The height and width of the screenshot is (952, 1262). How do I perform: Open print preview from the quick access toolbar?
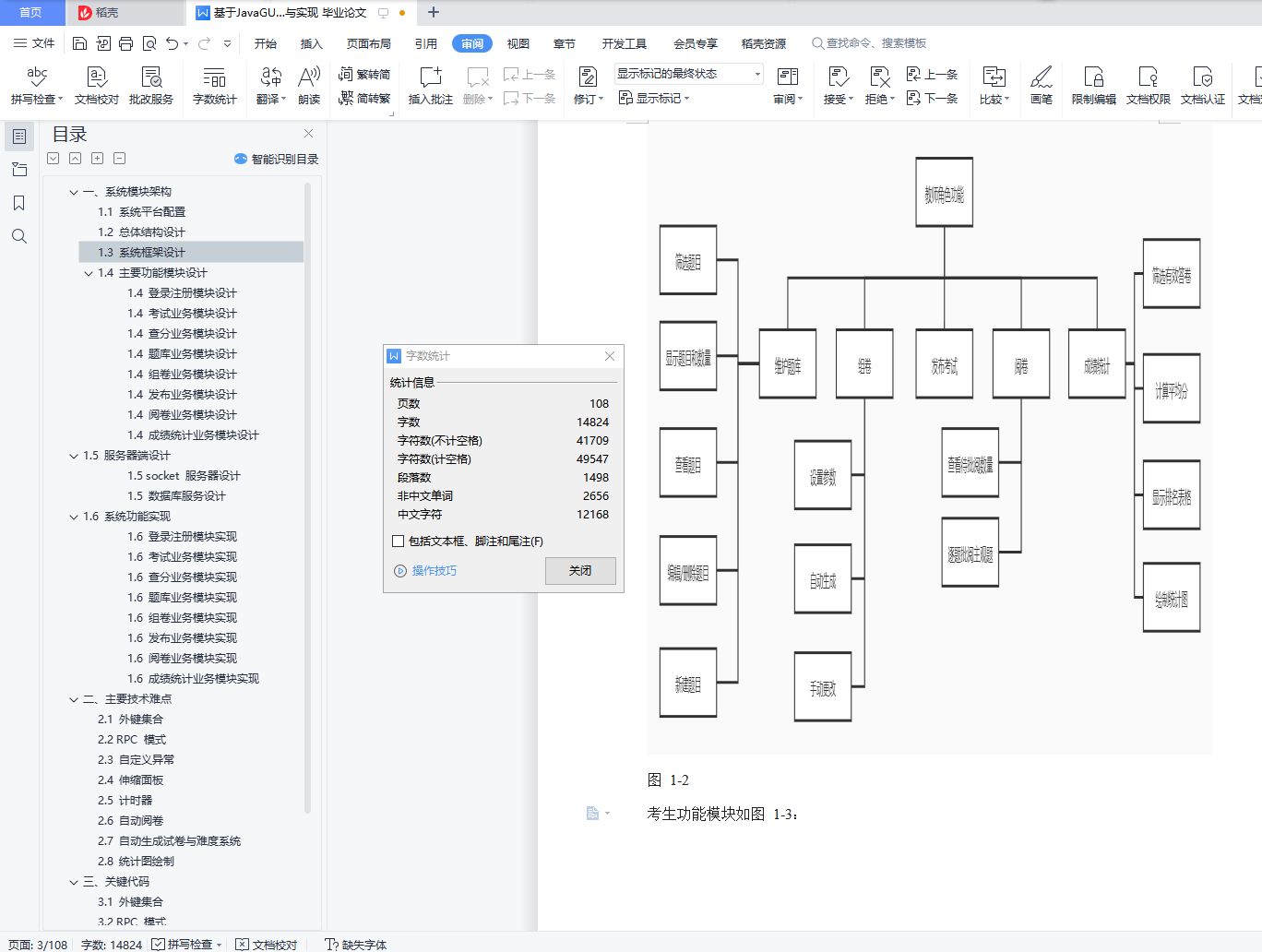(x=149, y=43)
